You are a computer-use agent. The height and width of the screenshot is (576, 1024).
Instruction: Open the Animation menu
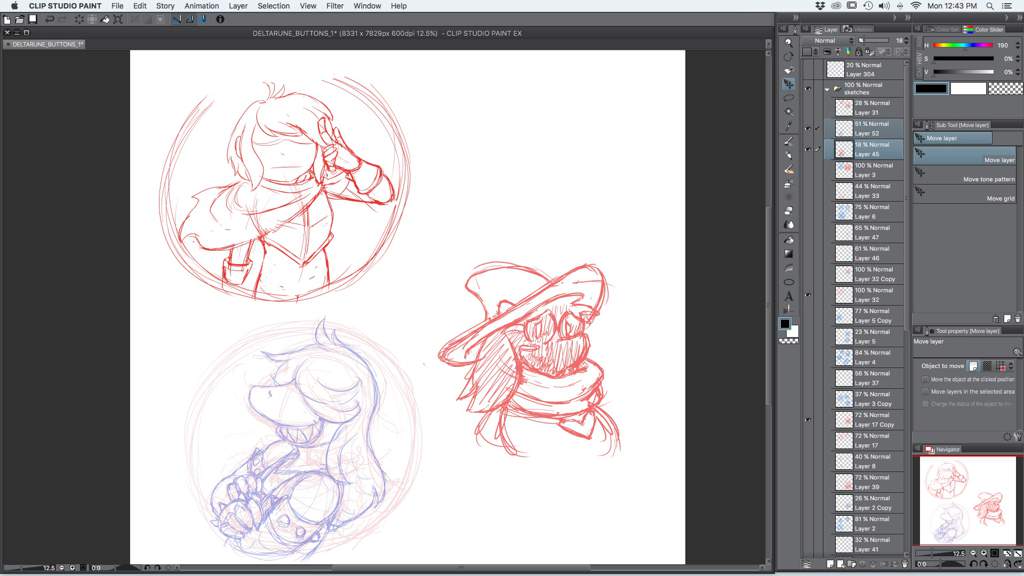coord(201,6)
